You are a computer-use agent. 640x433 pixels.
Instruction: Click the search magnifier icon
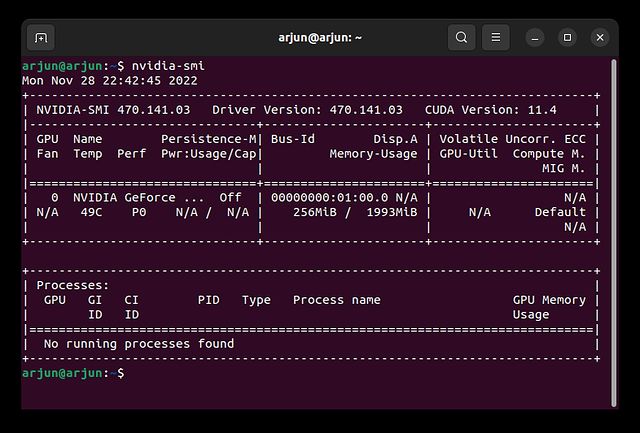point(461,38)
